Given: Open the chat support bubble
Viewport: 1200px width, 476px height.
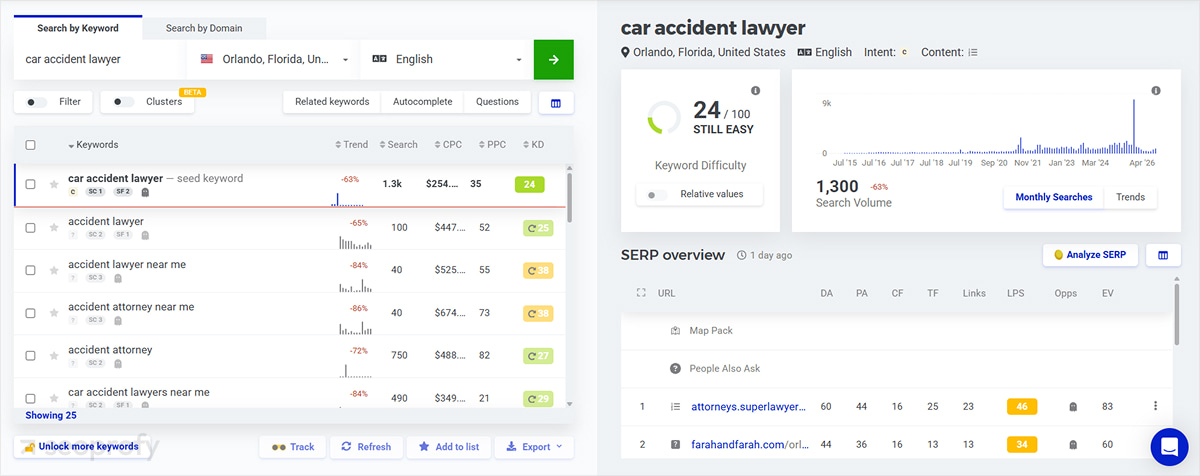Looking at the screenshot, I should [1168, 446].
